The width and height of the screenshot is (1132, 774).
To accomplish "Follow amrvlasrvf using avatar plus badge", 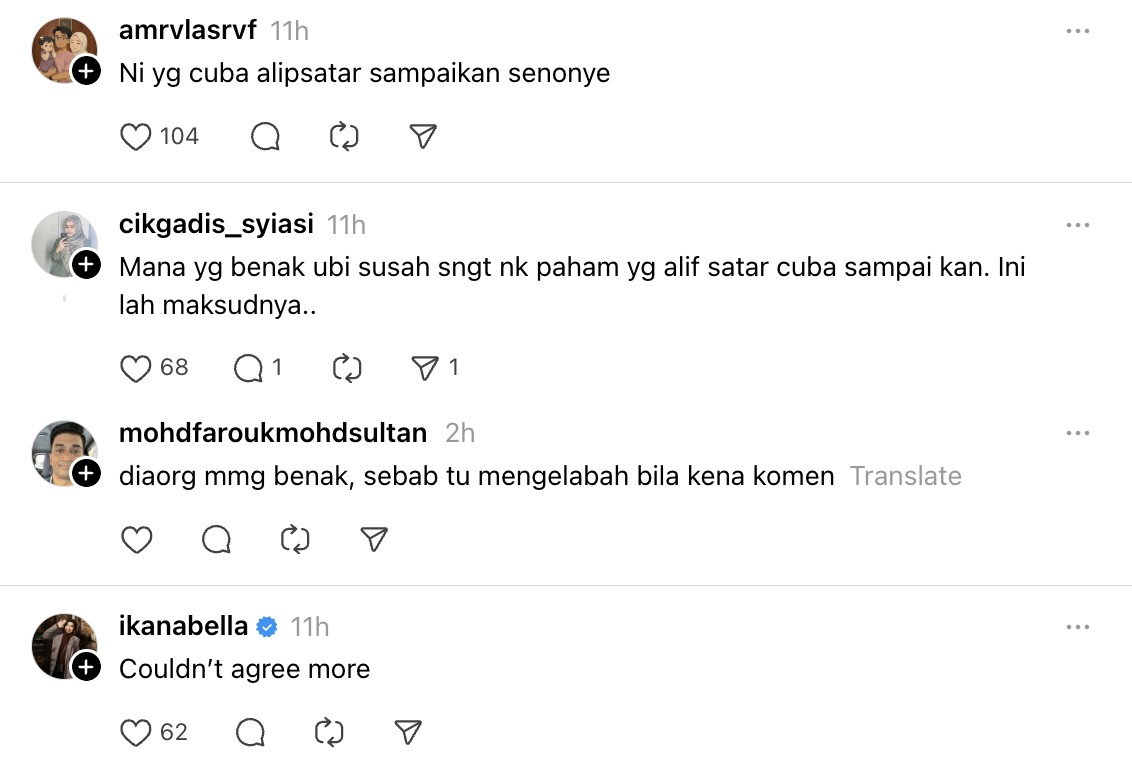I will [86, 71].
